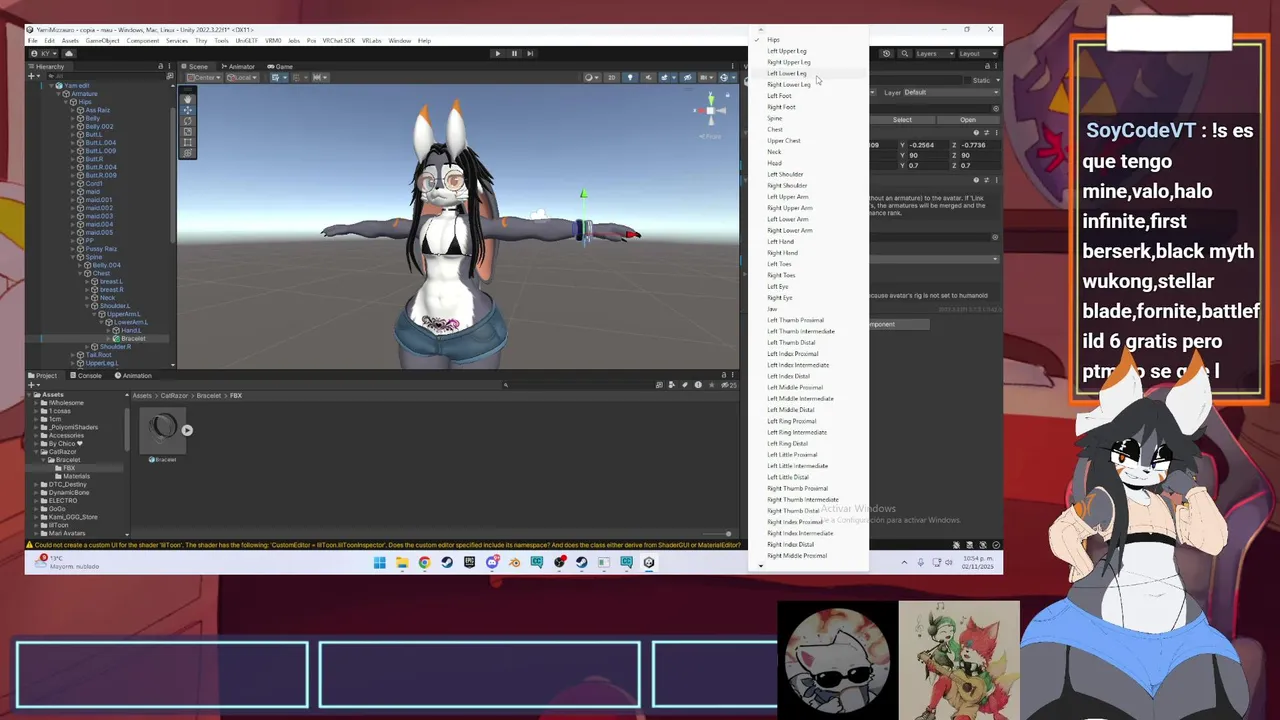Toggle scene visibility of hidden objects

(x=686, y=77)
